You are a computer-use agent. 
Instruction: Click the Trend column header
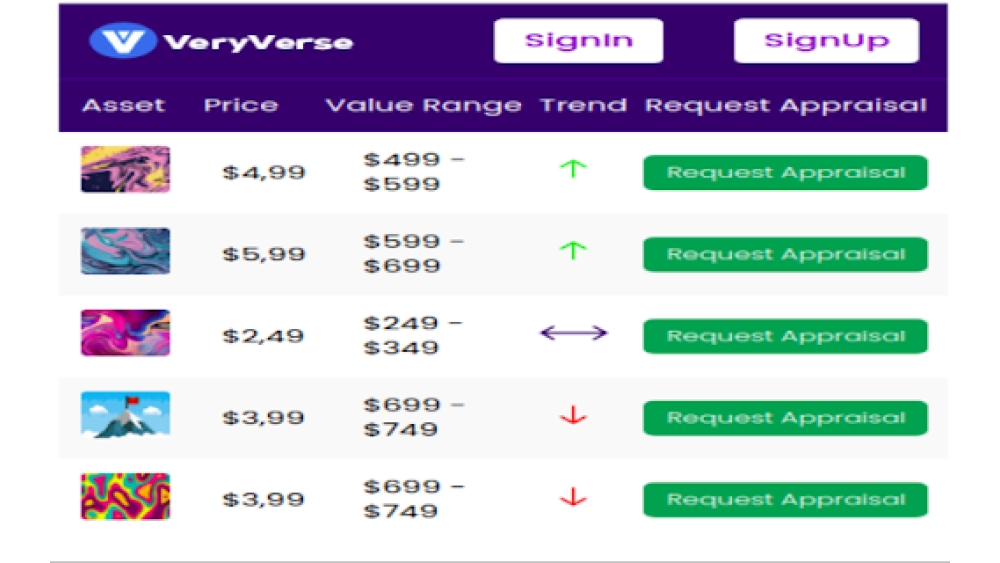[x=583, y=105]
